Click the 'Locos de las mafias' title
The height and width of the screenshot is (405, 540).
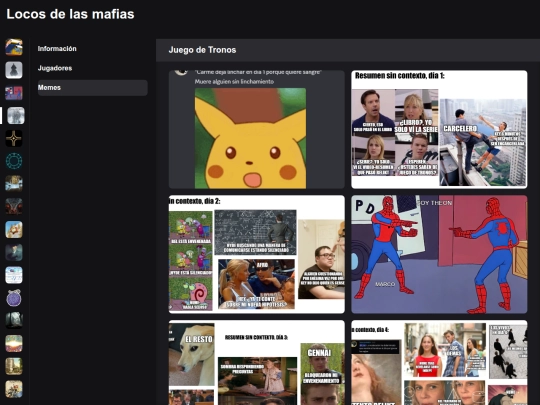tap(70, 14)
